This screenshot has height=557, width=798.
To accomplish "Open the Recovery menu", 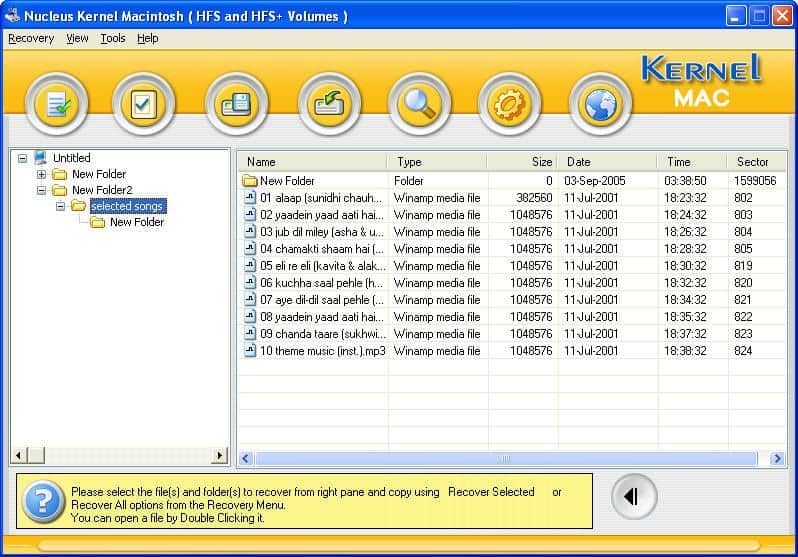I will pos(31,38).
